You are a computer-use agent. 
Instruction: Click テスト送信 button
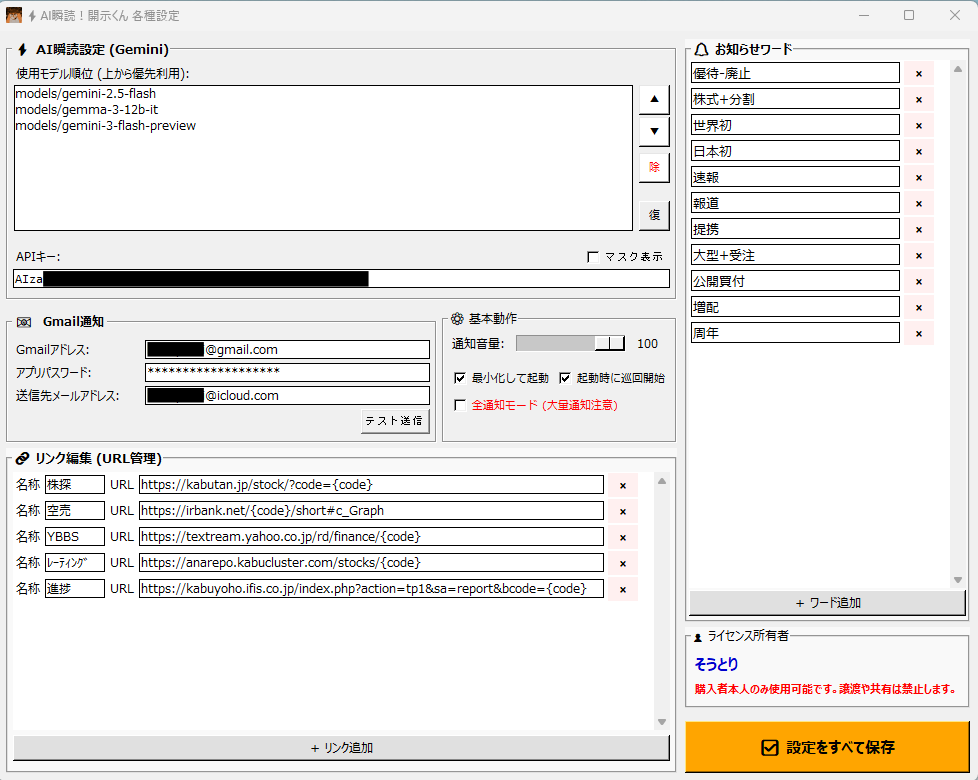[395, 421]
